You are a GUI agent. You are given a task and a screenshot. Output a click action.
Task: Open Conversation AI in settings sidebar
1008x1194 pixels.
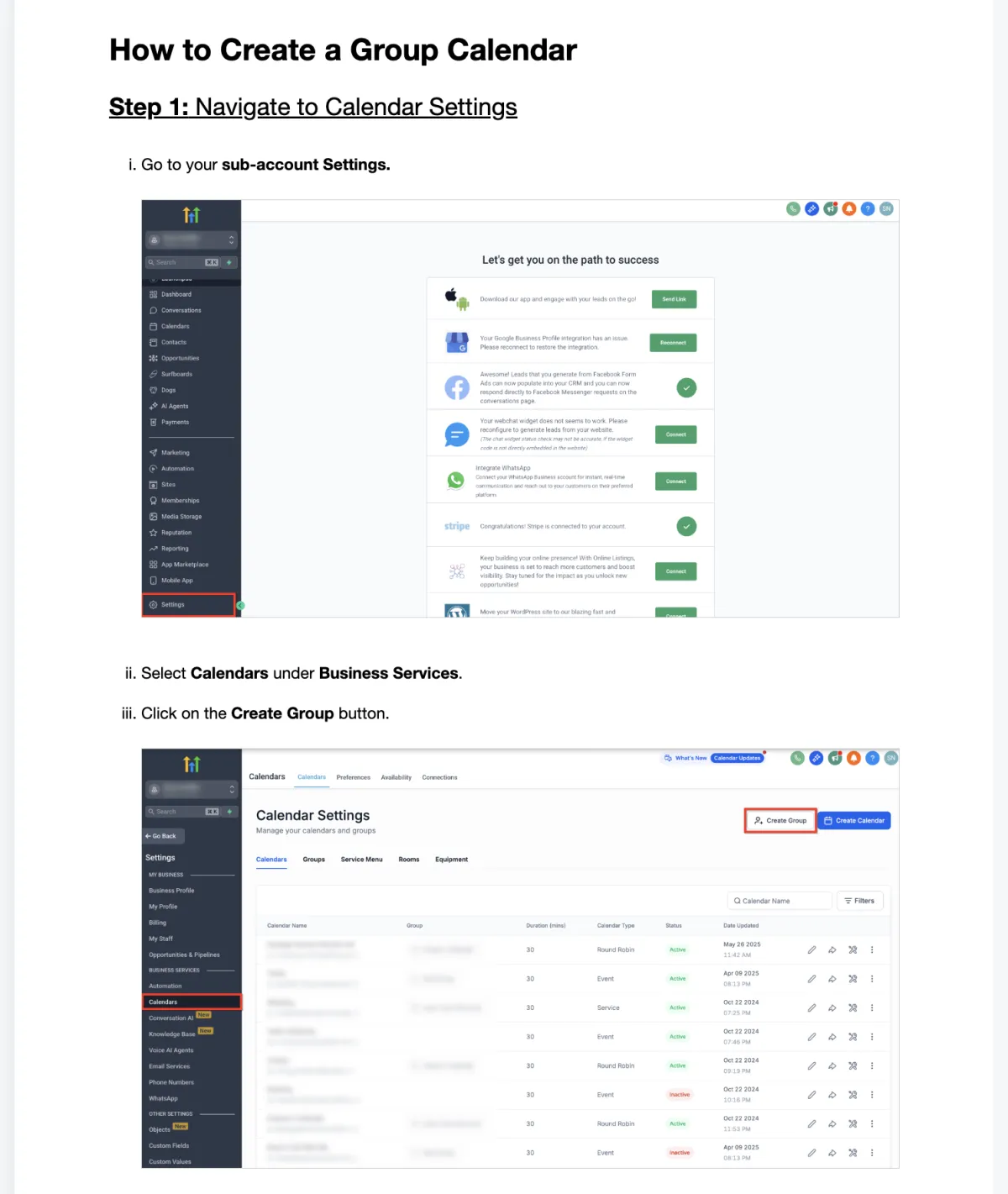[x=171, y=1018]
